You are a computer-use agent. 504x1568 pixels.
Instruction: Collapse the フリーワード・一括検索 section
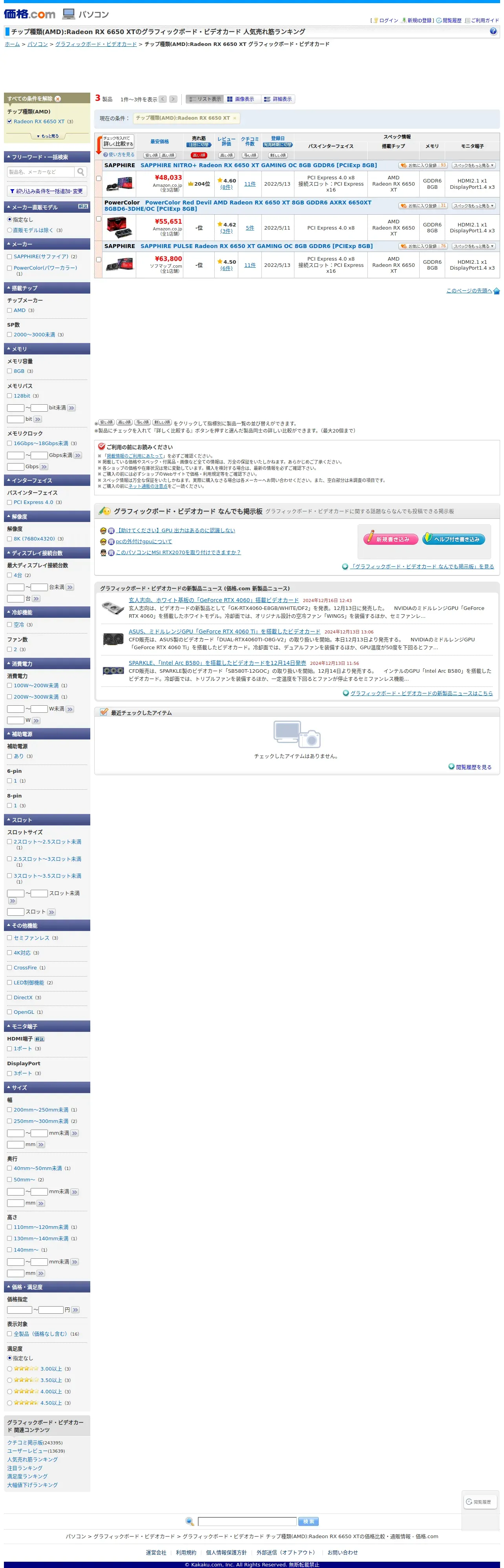(x=47, y=157)
